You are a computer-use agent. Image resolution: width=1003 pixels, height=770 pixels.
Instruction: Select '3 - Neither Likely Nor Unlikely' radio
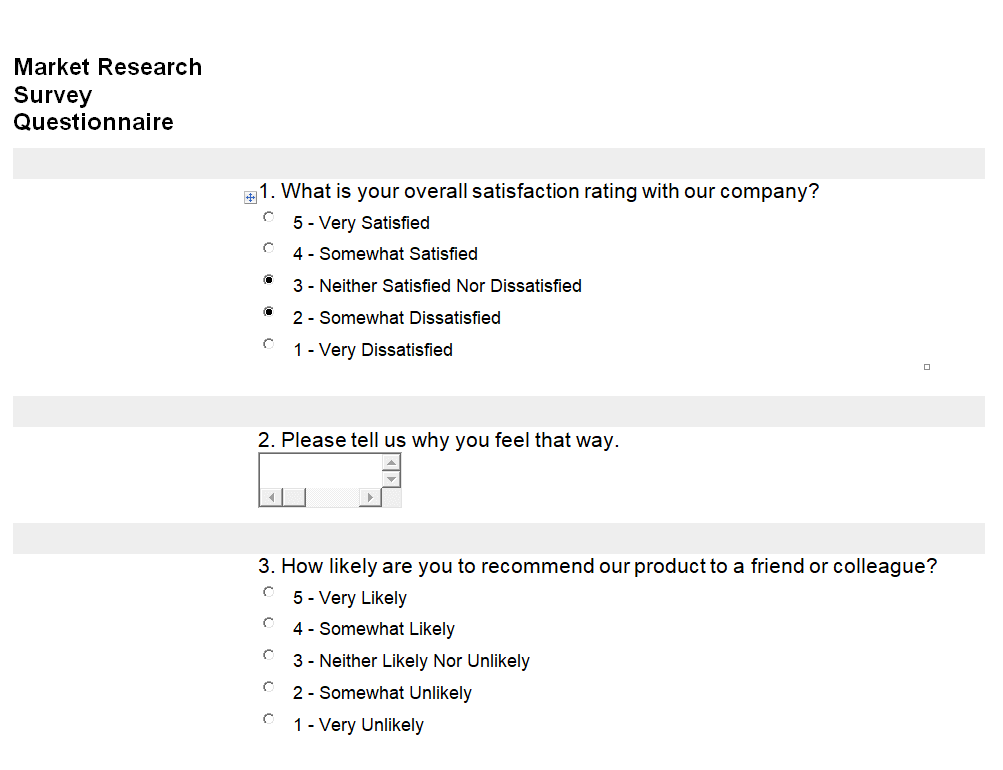(268, 655)
